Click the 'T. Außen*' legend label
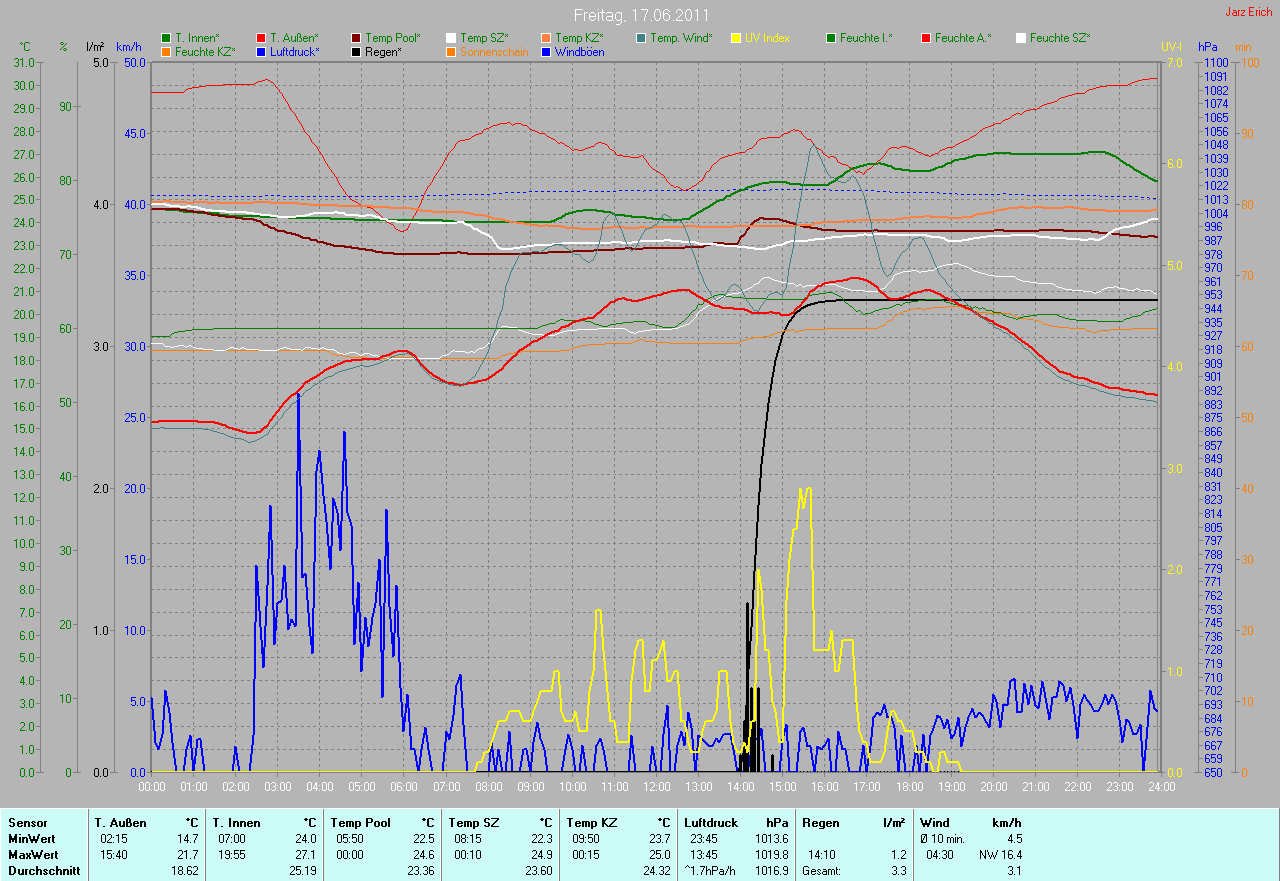 coord(294,38)
